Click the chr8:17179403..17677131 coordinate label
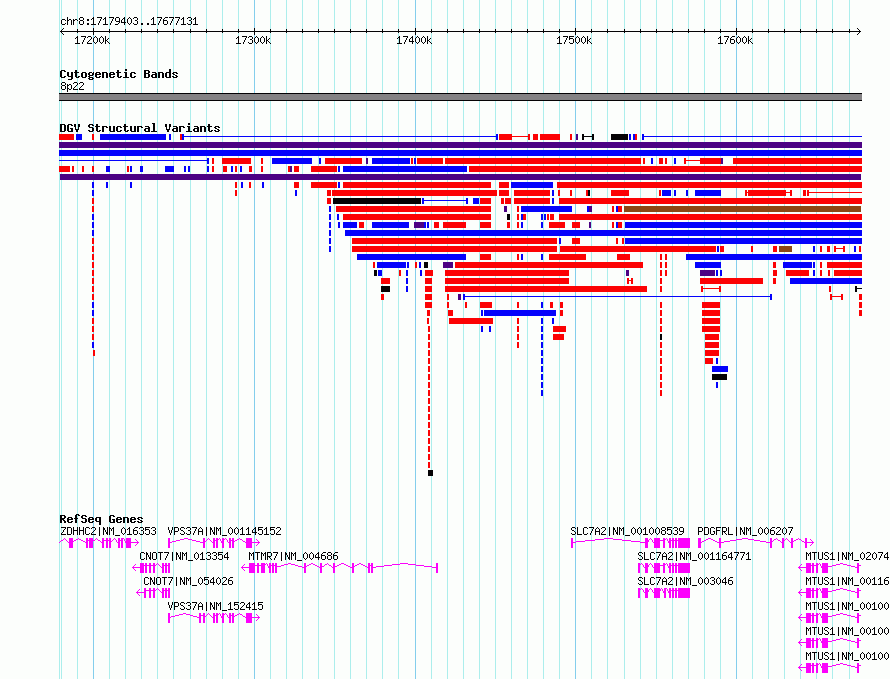This screenshot has height=679, width=890. [x=129, y=22]
